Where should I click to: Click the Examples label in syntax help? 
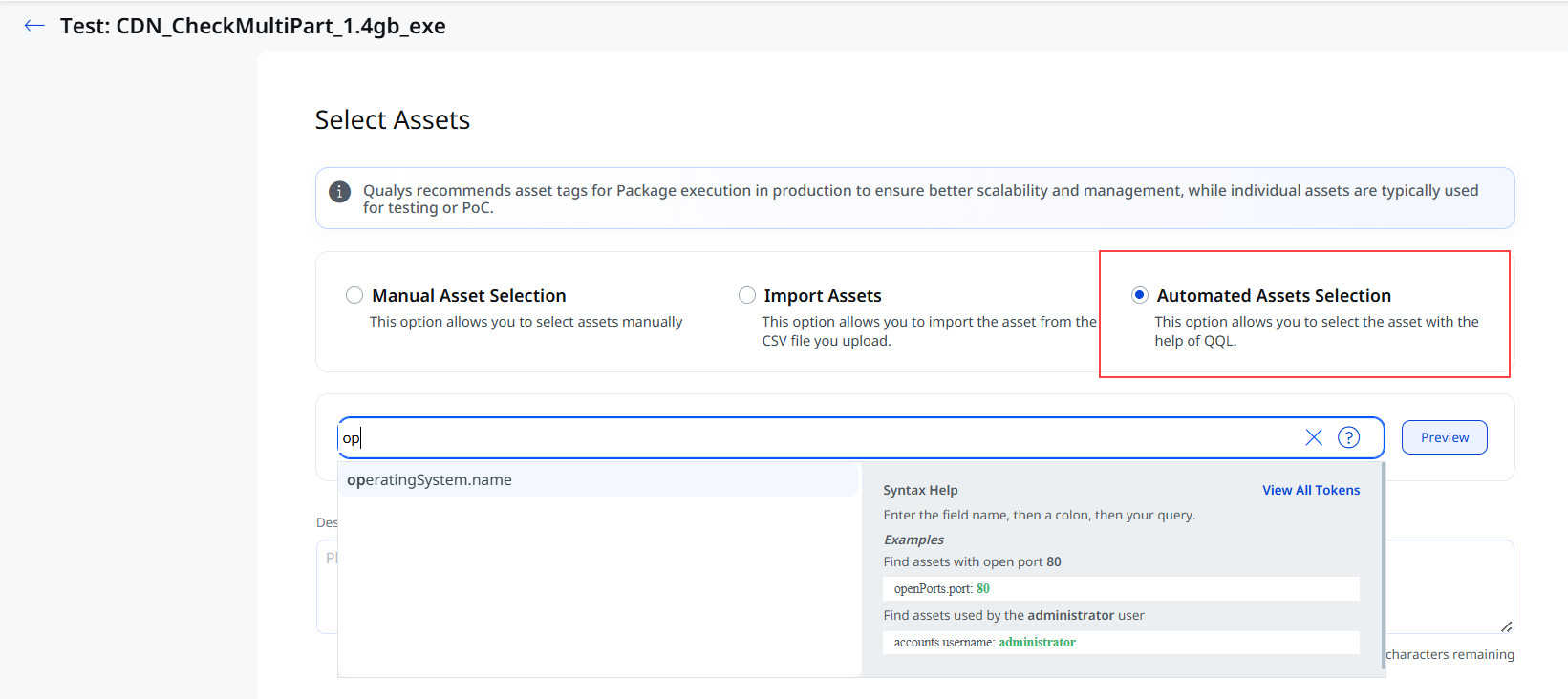pyautogui.click(x=913, y=540)
